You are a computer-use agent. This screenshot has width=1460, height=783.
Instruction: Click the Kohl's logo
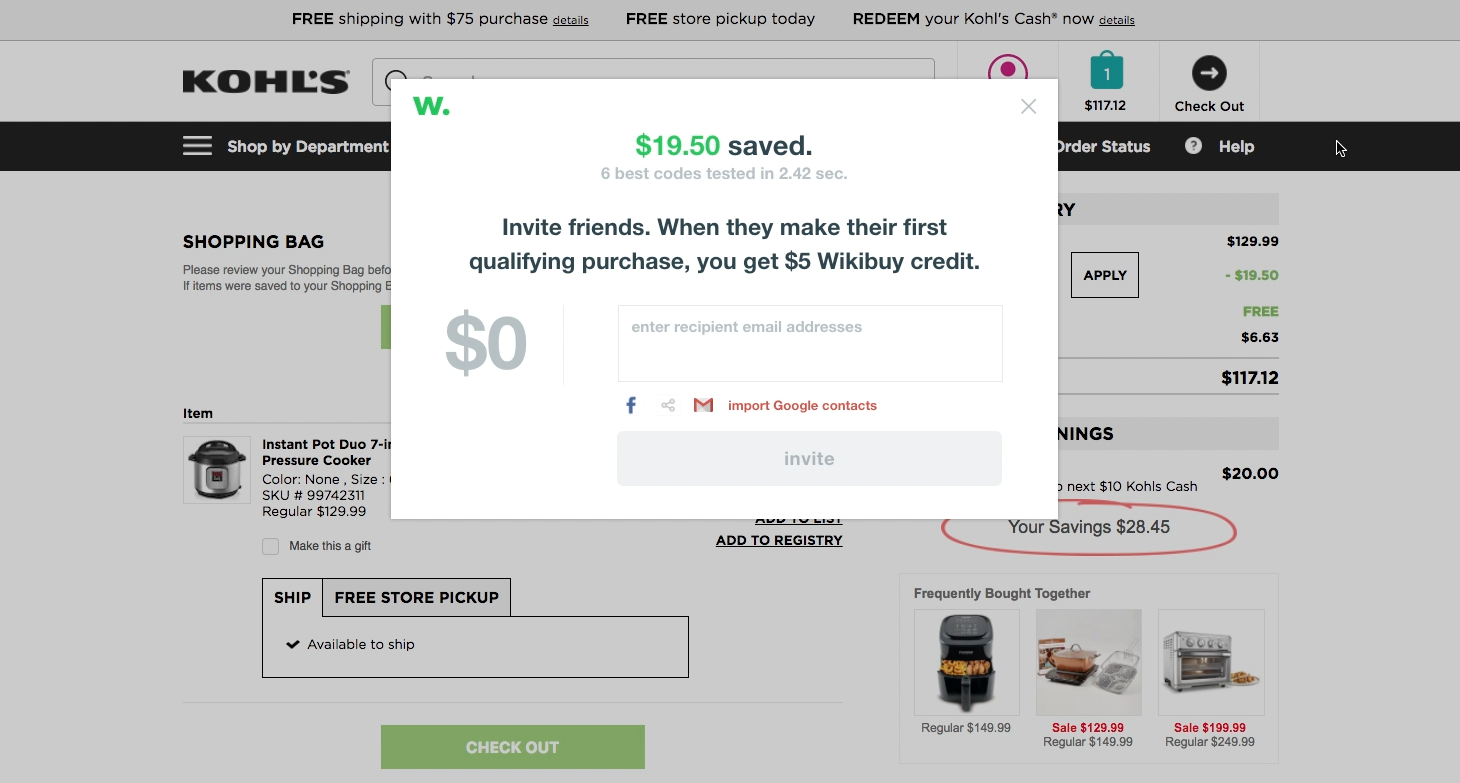coord(266,81)
